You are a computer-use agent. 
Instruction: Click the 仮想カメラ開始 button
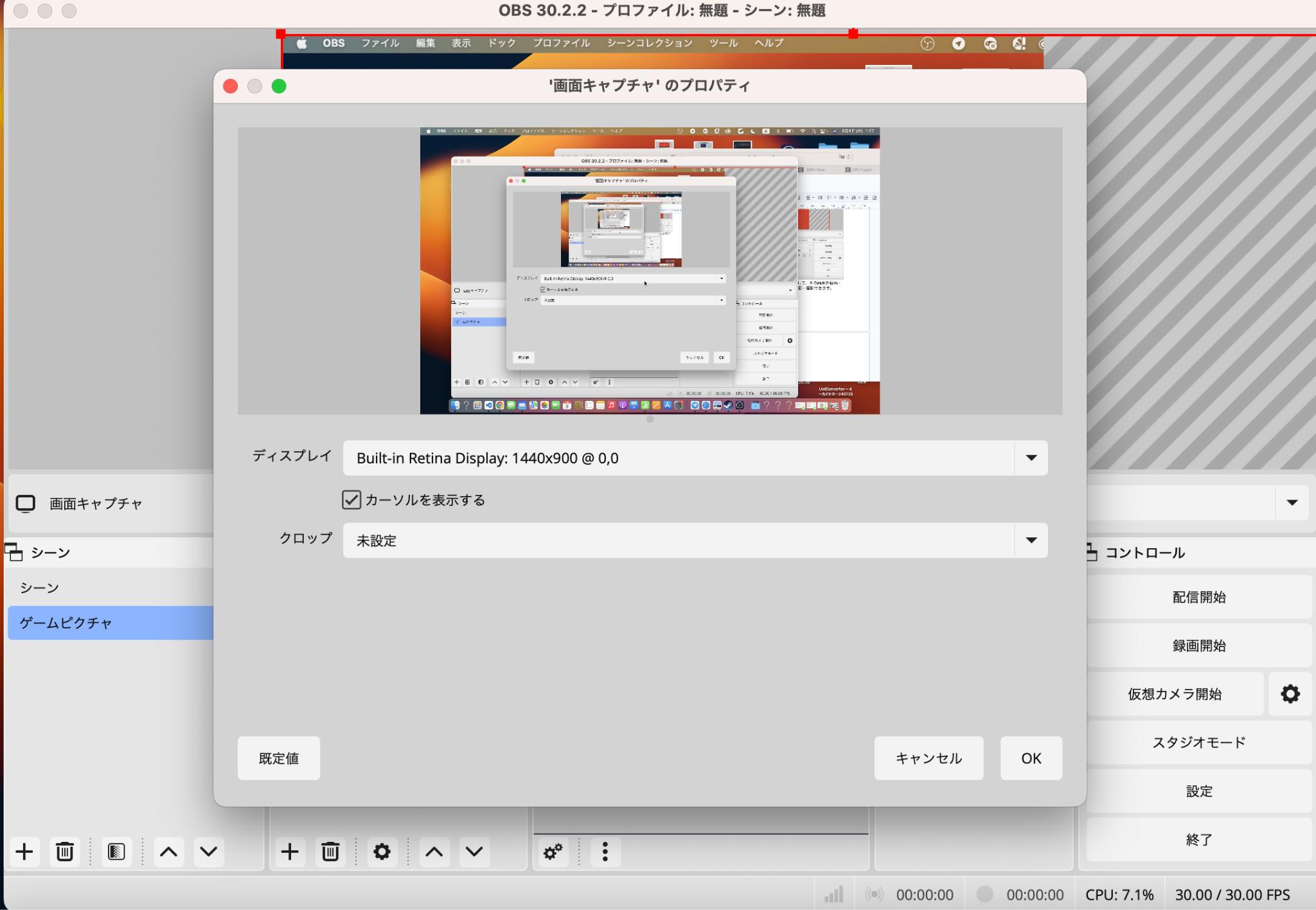[x=1175, y=694]
